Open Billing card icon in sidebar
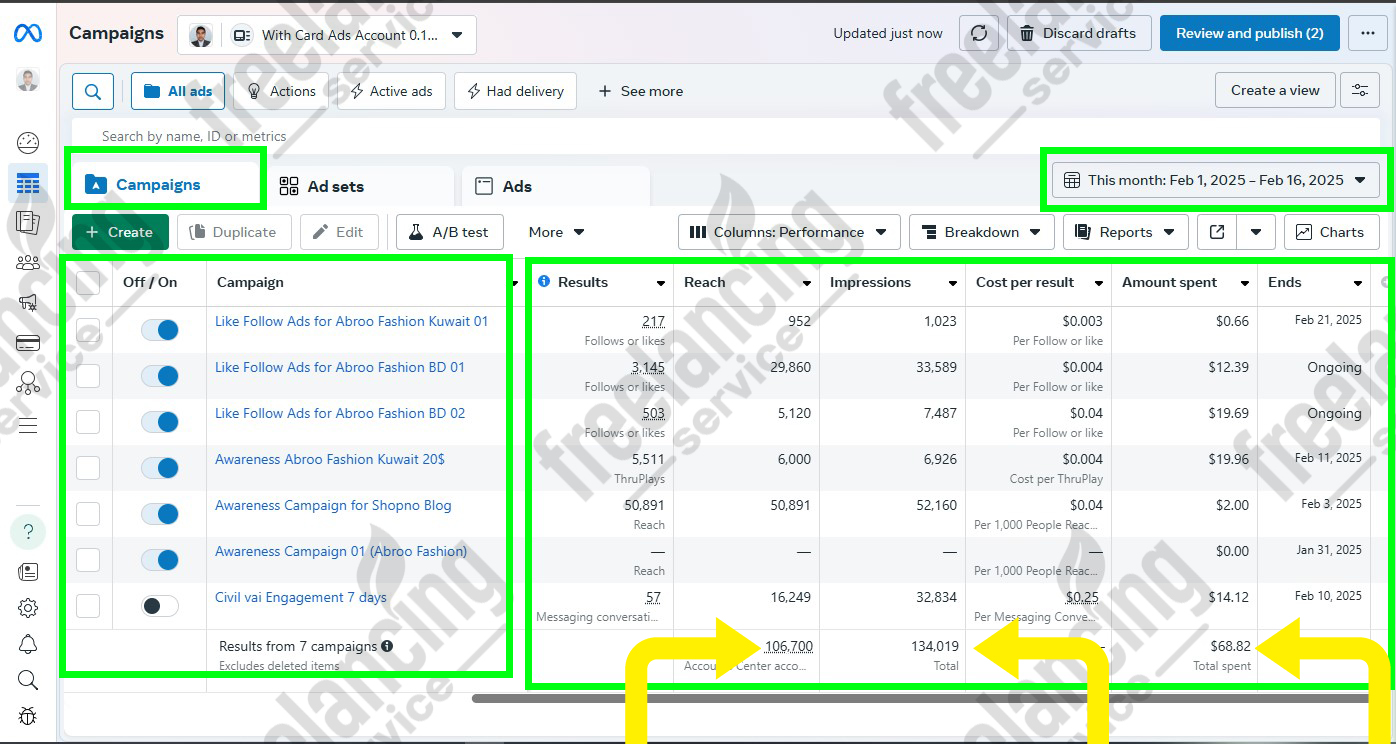The height and width of the screenshot is (744, 1396). (28, 343)
